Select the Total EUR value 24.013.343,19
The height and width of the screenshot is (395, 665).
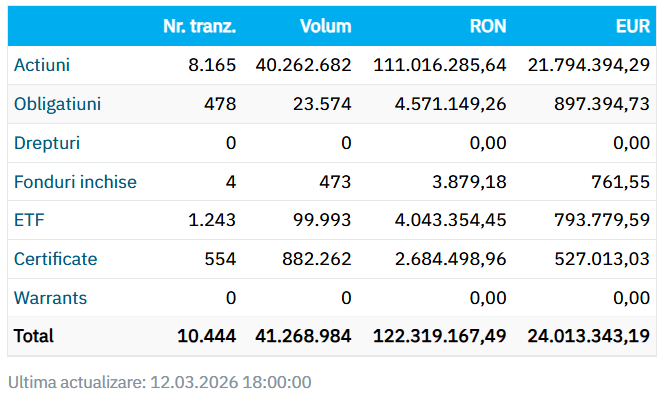pos(589,336)
